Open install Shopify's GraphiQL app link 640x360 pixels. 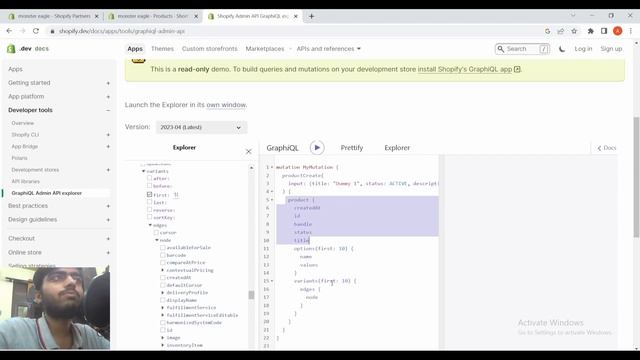pos(469,69)
